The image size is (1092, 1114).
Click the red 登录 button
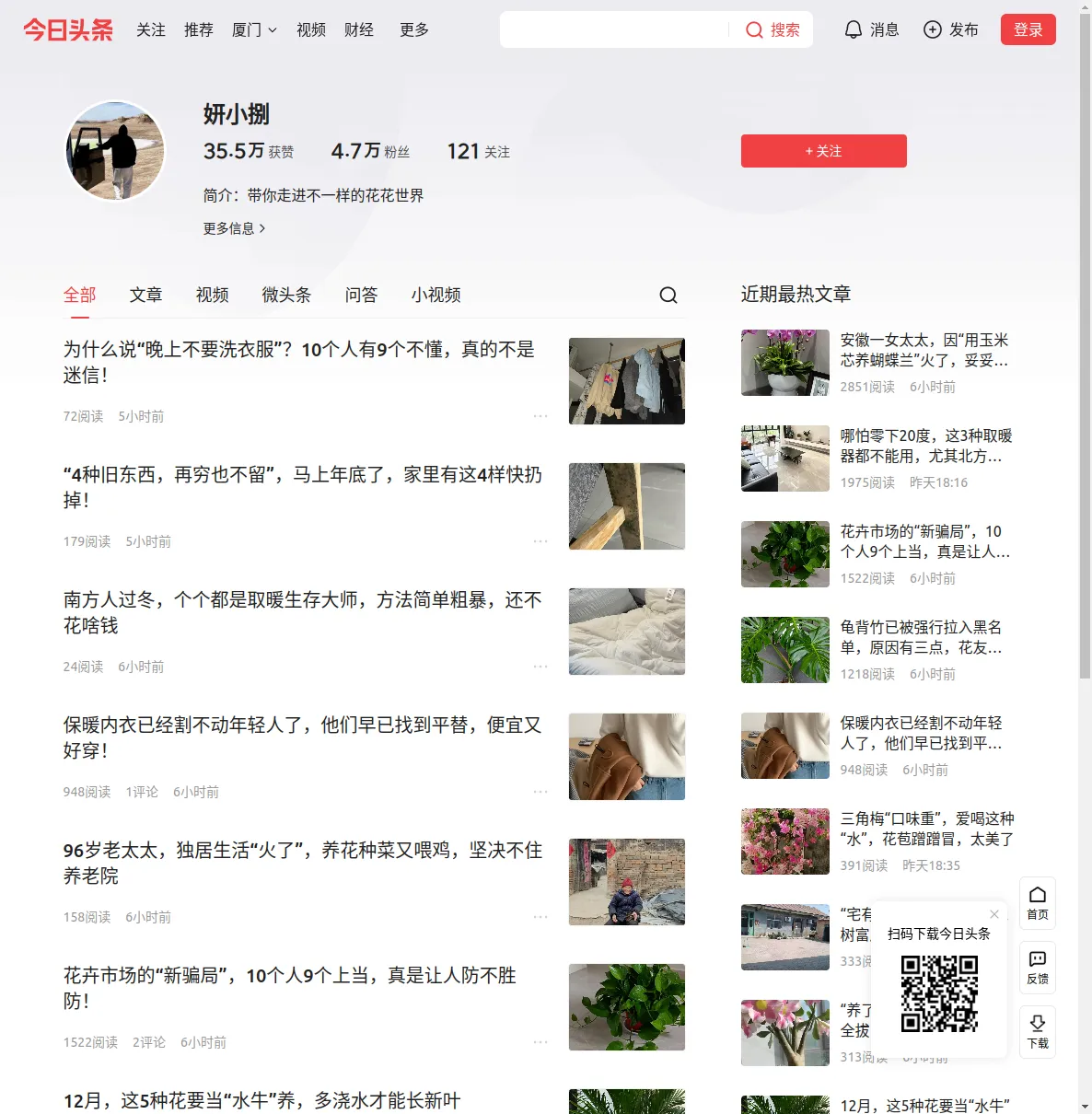1028,29
